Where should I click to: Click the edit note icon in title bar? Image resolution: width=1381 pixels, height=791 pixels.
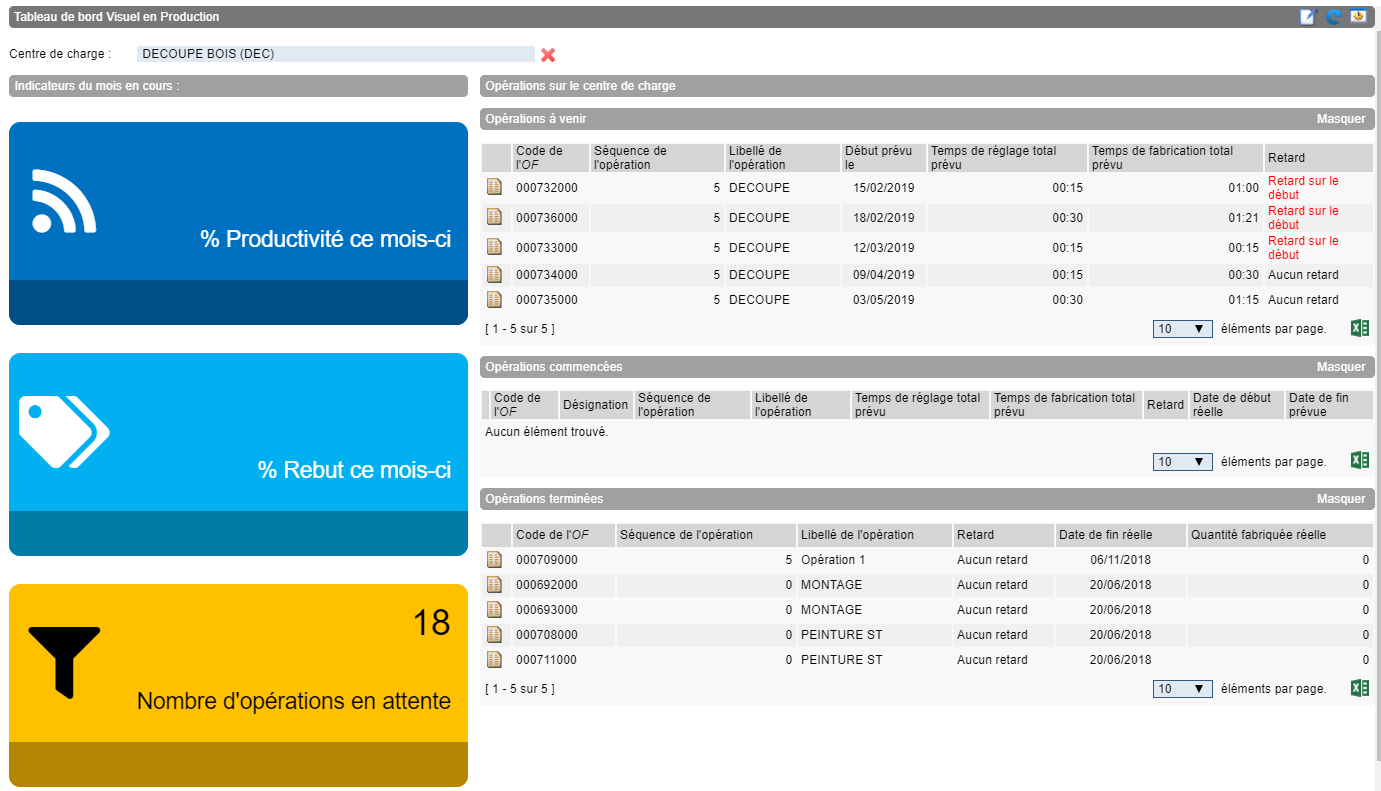[1308, 17]
